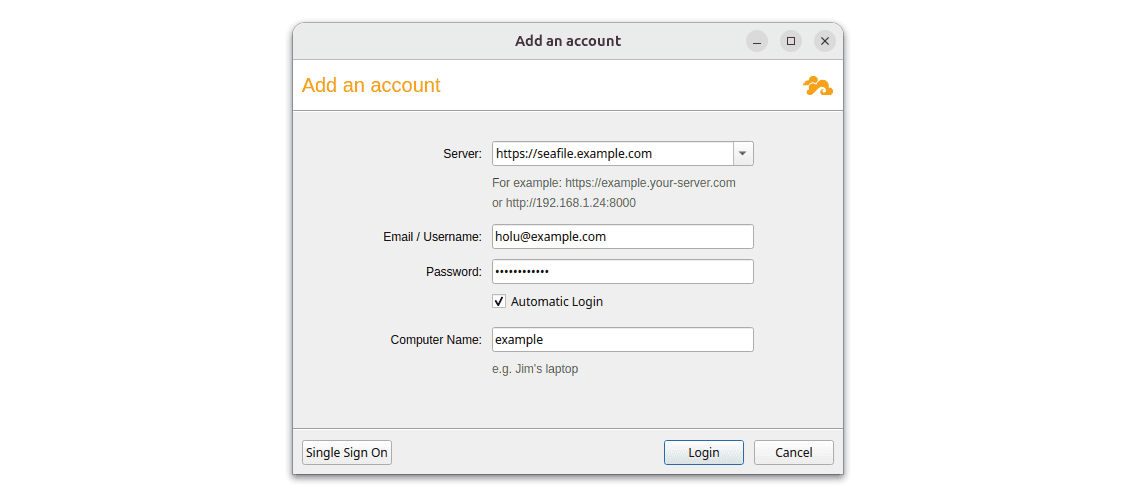Toggle the Automatic Login checkbox
The height and width of the screenshot is (503, 1125).
point(499,301)
